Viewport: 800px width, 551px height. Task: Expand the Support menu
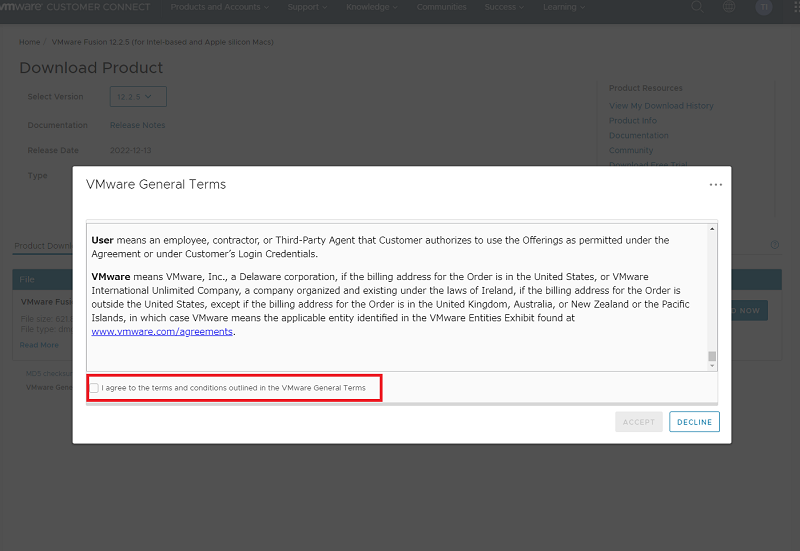click(x=307, y=7)
